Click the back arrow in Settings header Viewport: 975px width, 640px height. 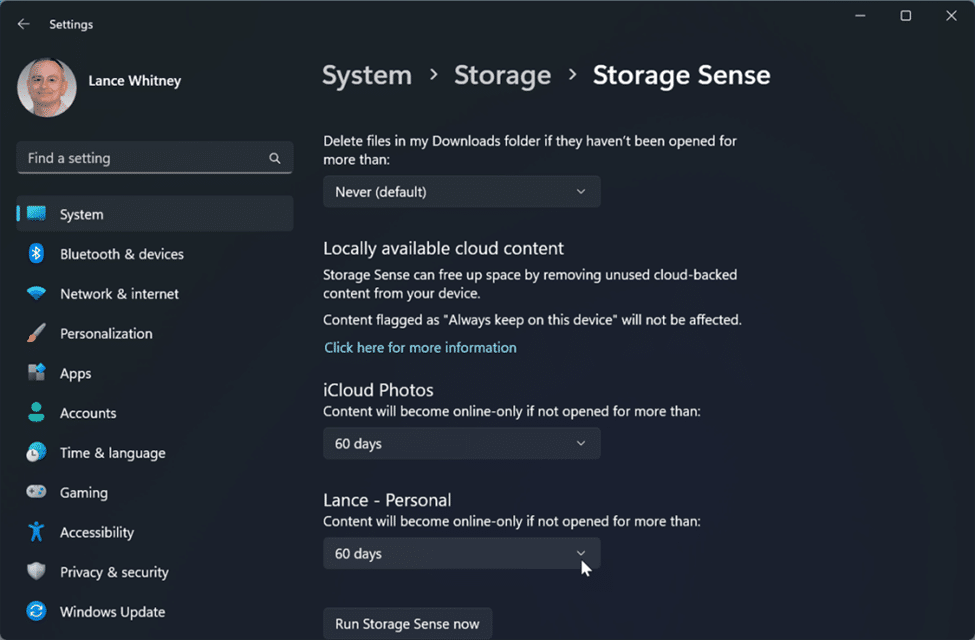click(x=24, y=24)
